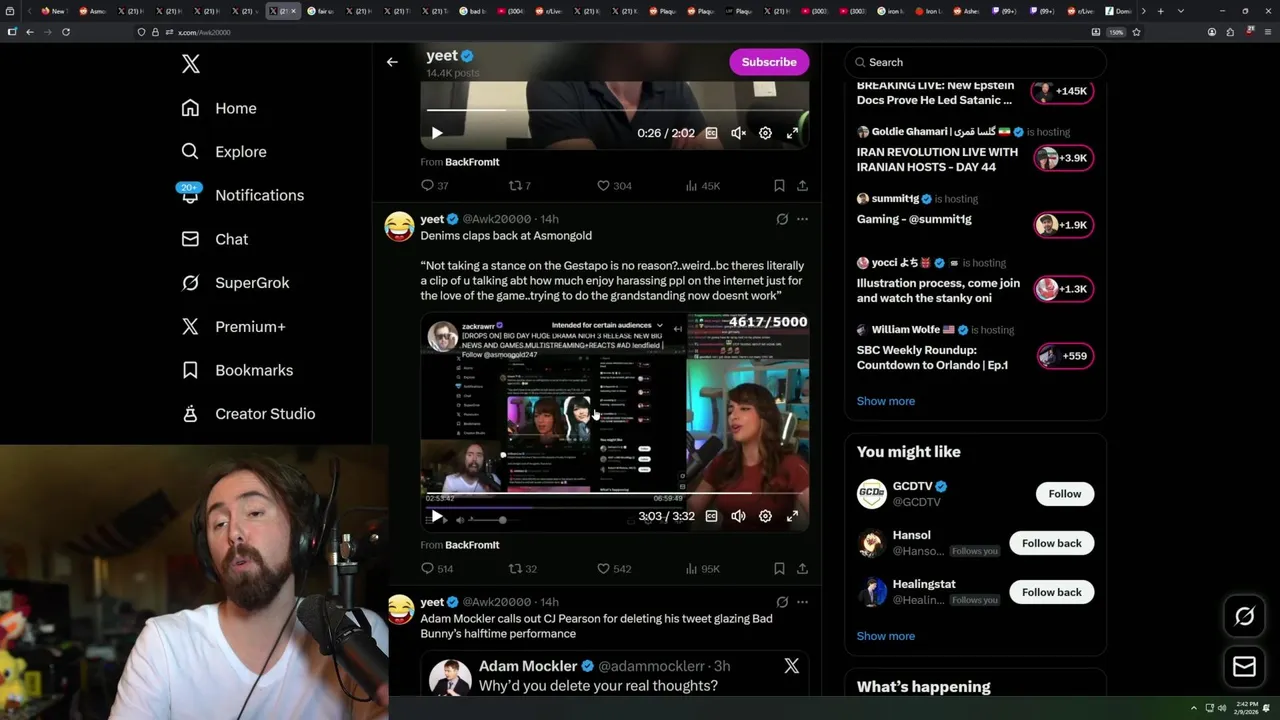The height and width of the screenshot is (720, 1280).
Task: Click the Search field
Action: 975,62
